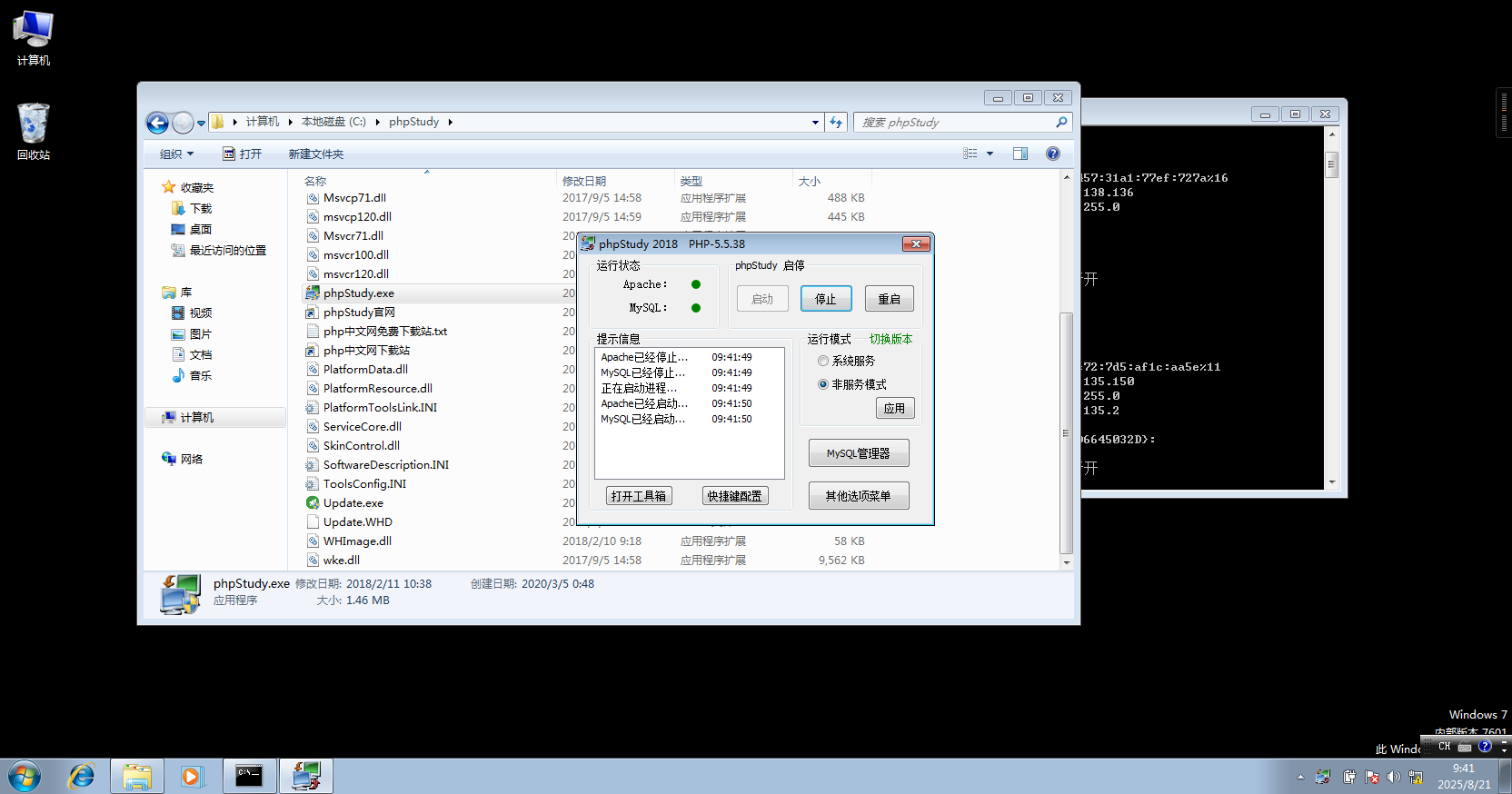Image resolution: width=1512 pixels, height=794 pixels.
Task: Click the refresh button beside address bar
Action: coord(836,122)
